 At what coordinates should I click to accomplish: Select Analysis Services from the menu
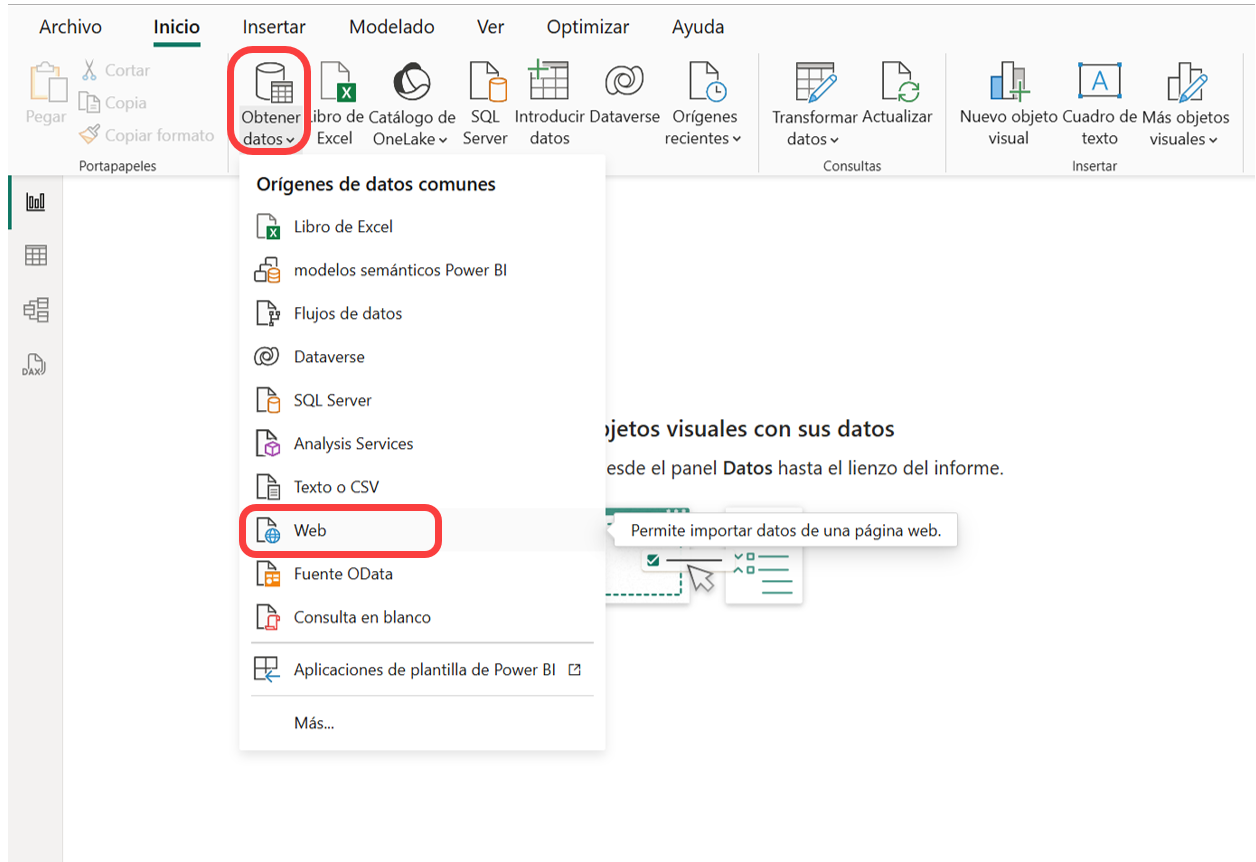tap(422, 444)
